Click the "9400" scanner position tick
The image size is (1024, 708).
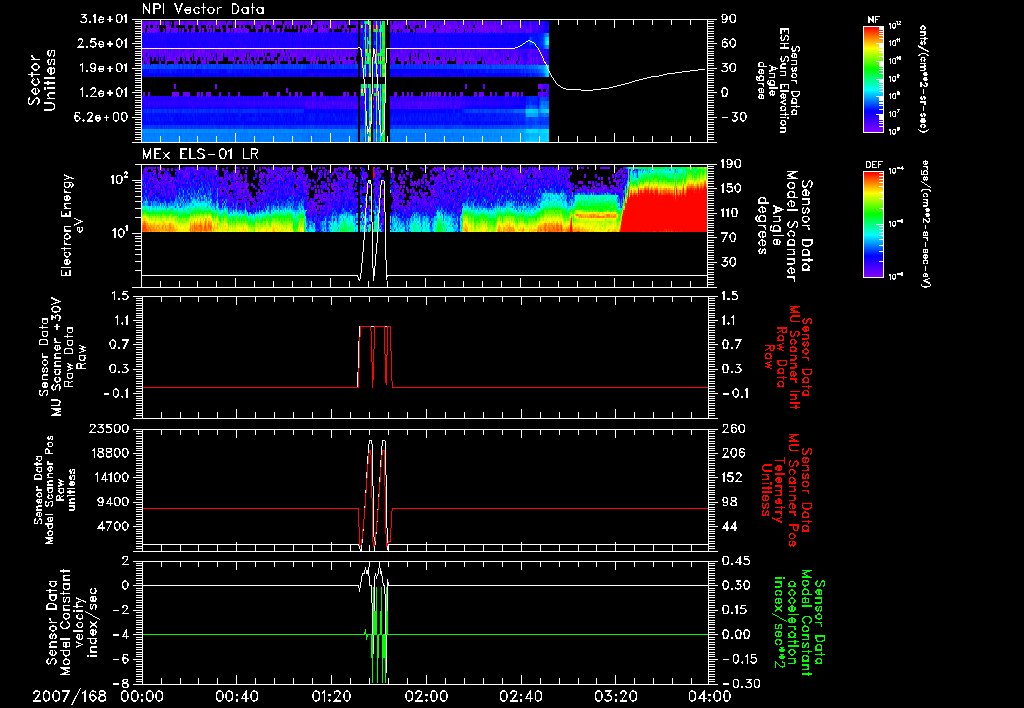[x=114, y=502]
